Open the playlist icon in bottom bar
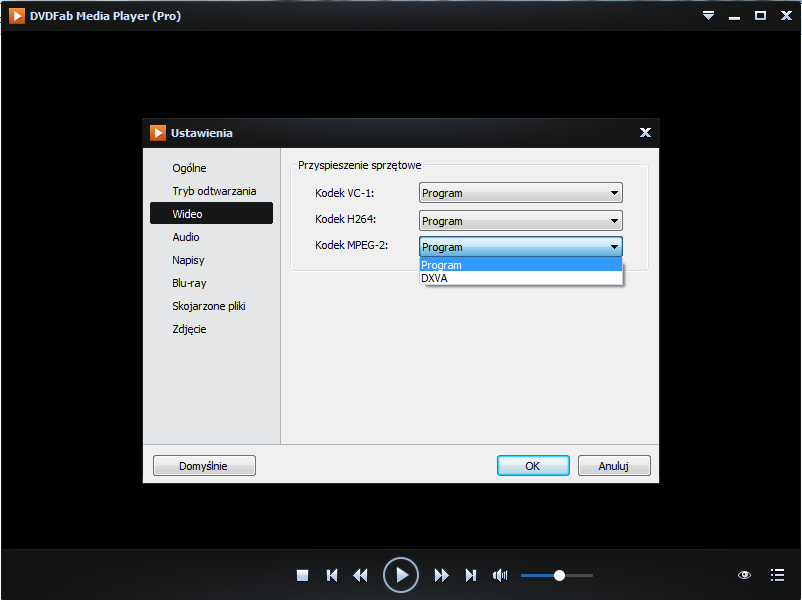 777,575
